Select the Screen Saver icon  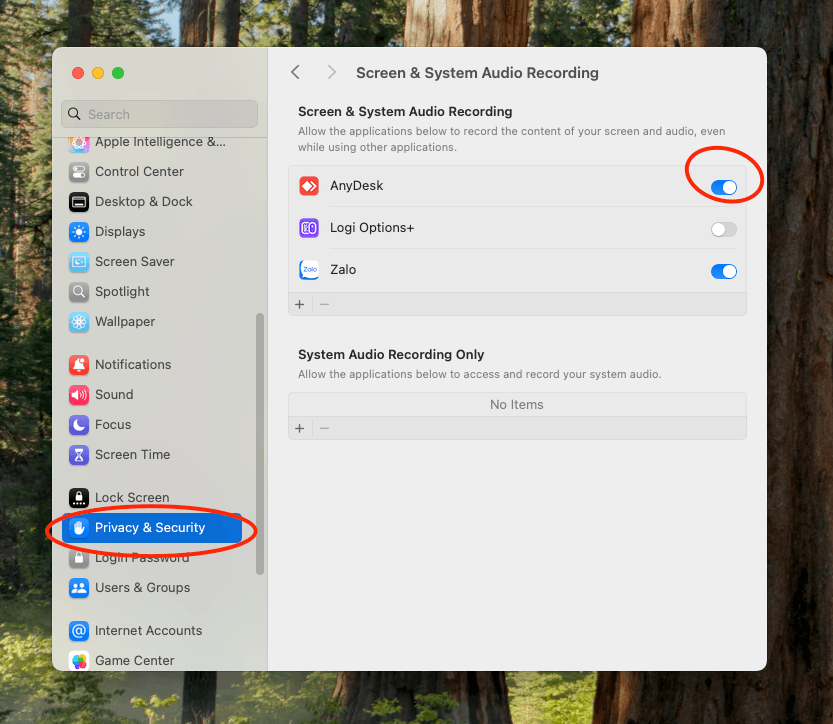click(x=79, y=262)
